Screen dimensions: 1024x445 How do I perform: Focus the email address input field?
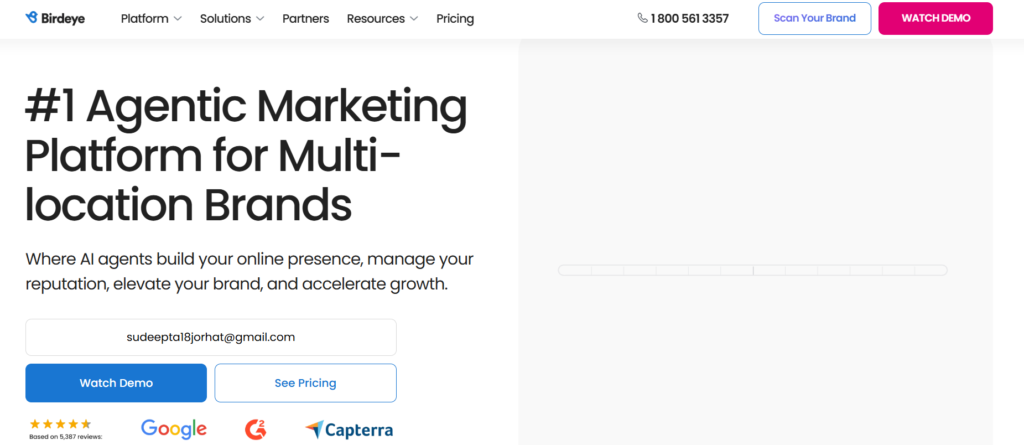[211, 337]
